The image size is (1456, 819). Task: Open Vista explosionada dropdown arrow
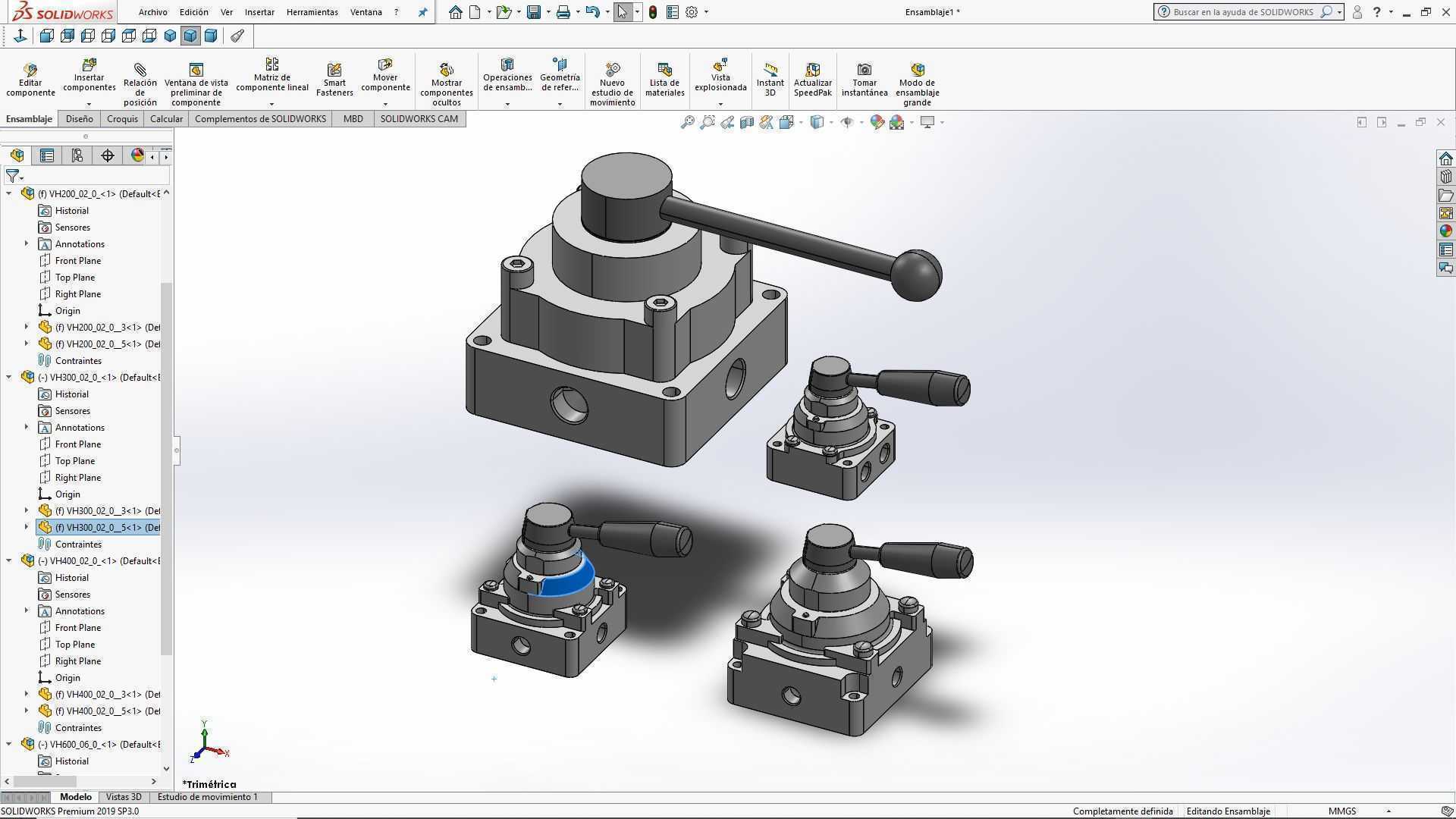[x=720, y=104]
